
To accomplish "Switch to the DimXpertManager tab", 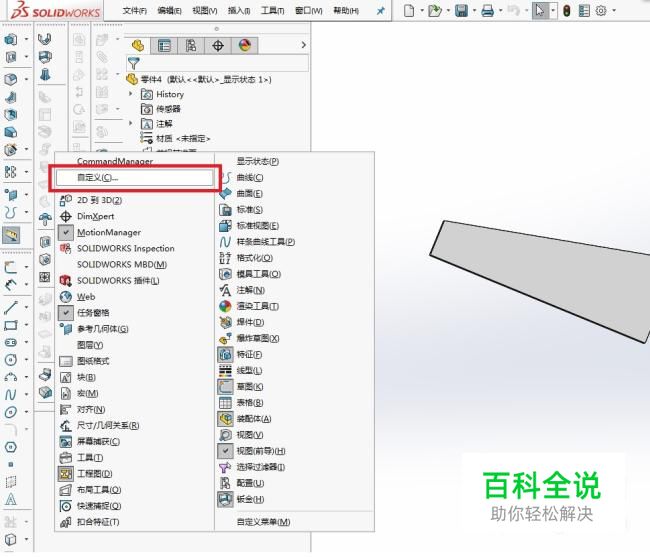I will point(218,46).
